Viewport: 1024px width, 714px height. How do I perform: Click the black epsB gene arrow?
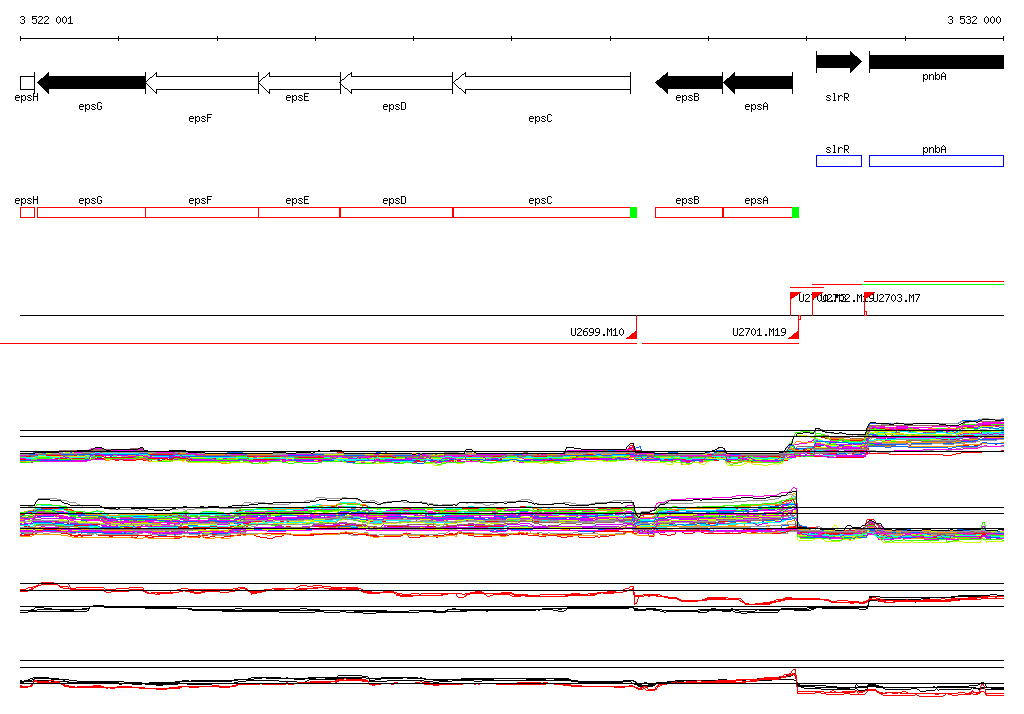tap(689, 82)
